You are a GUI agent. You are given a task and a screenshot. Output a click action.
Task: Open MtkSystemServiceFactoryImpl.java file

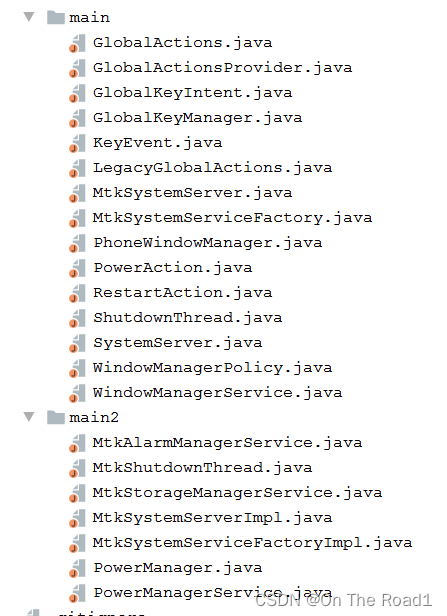pos(253,543)
